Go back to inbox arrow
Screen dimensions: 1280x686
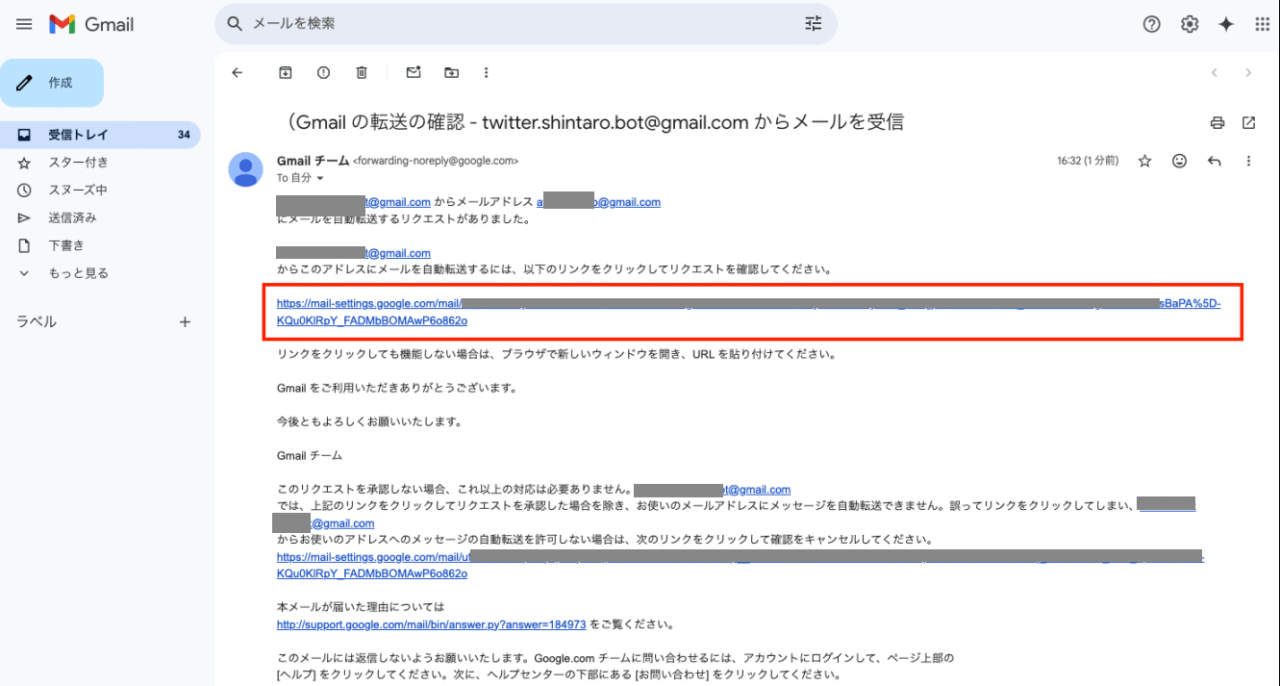[237, 72]
